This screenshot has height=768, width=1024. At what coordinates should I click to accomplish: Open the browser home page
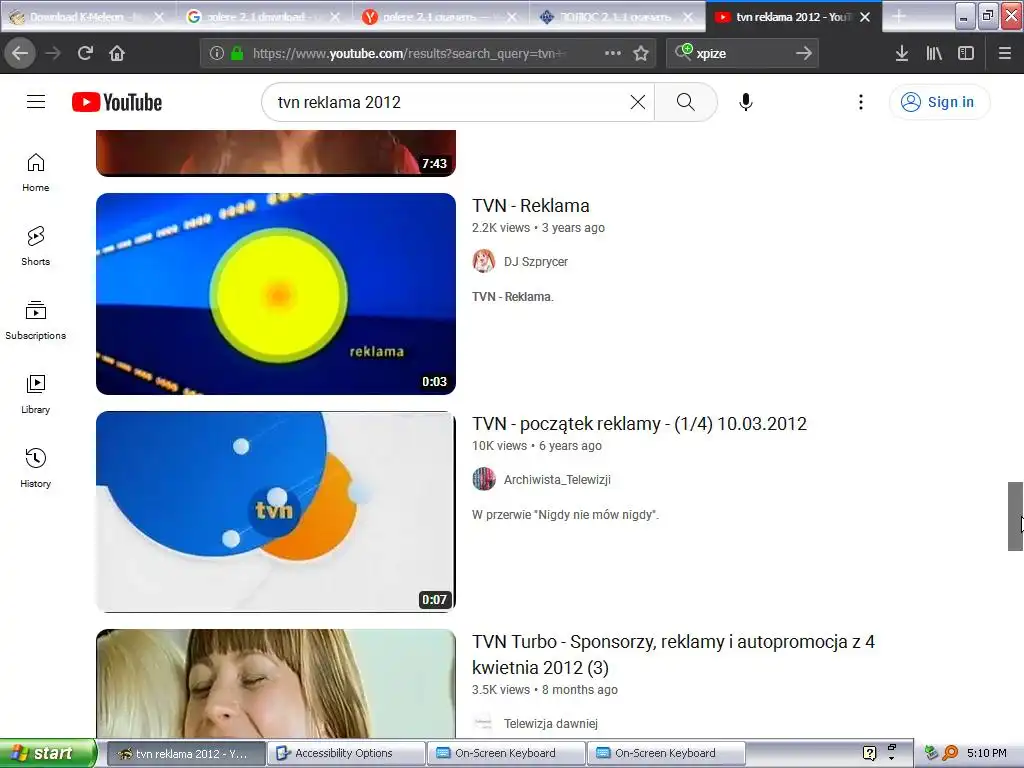[117, 53]
